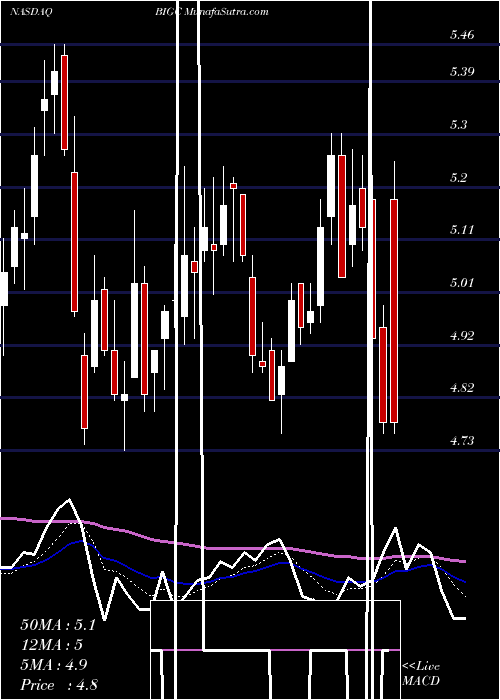
Task: Click the 5MA : 4.9 readout
Action: (54, 665)
